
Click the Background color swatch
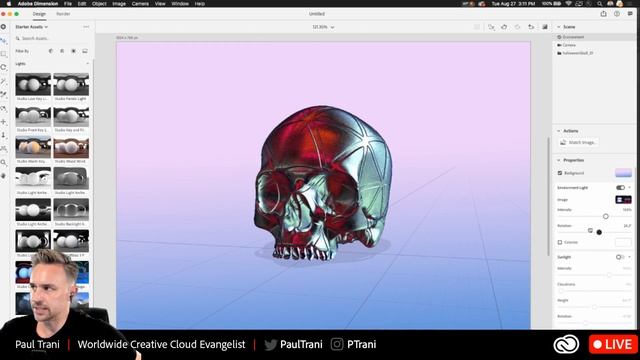tap(623, 173)
